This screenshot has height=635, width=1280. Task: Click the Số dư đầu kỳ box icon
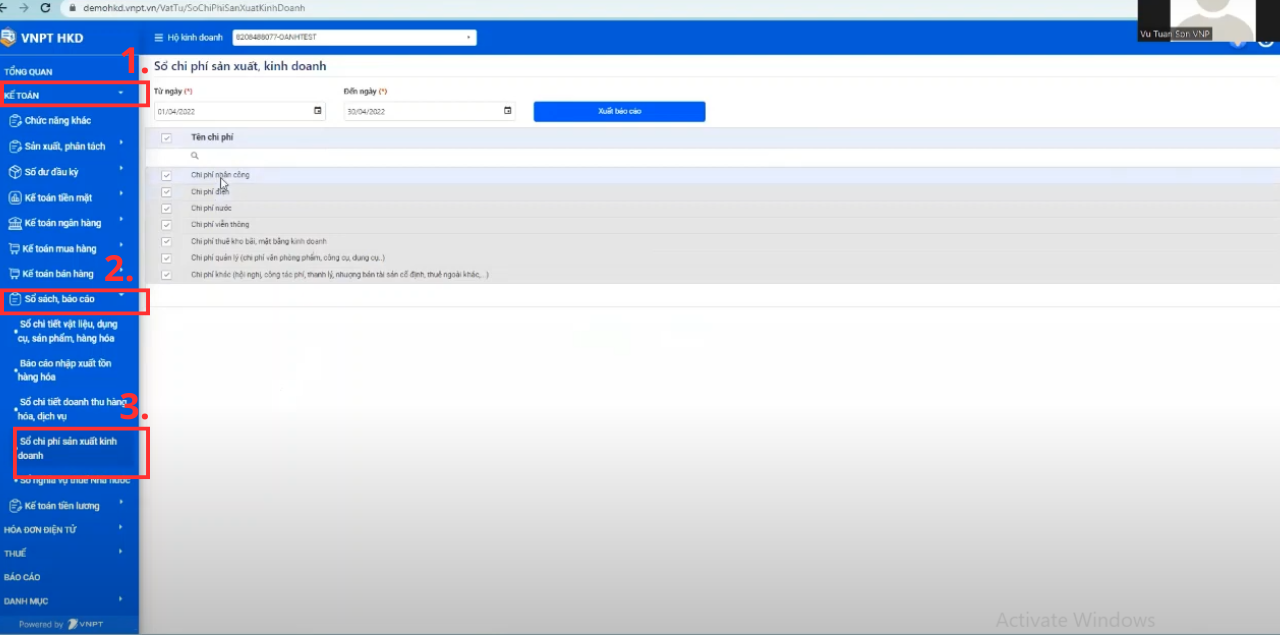[14, 172]
